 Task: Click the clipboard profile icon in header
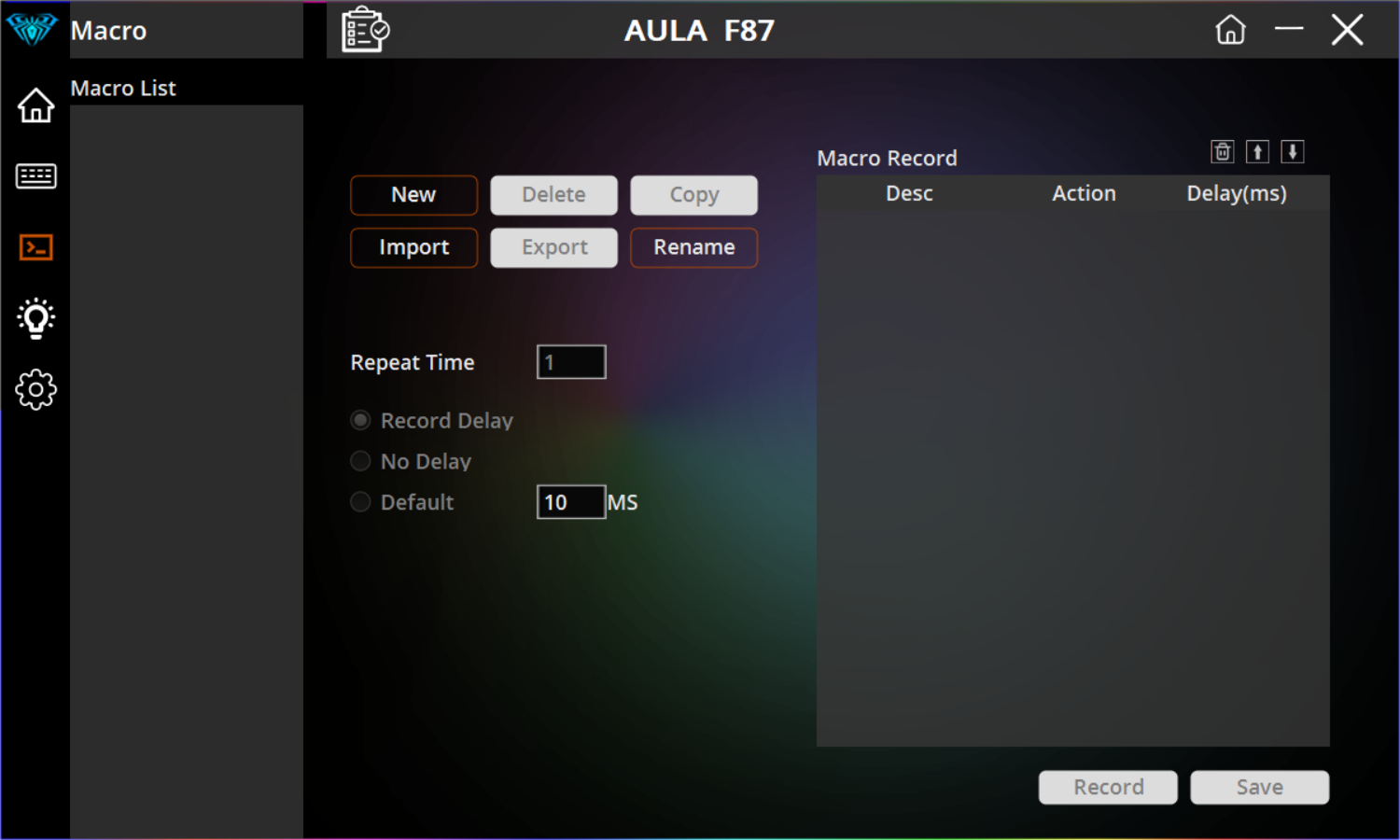[x=365, y=29]
